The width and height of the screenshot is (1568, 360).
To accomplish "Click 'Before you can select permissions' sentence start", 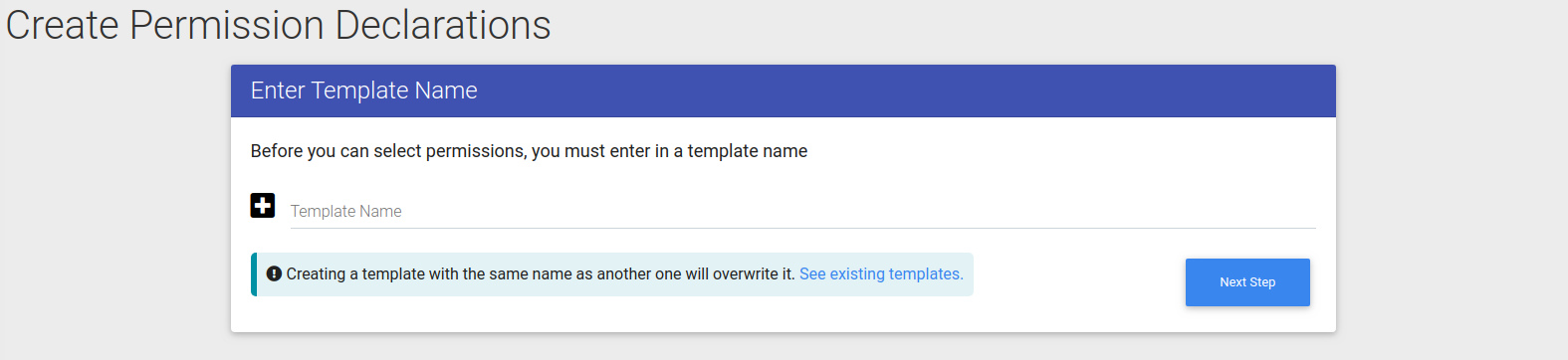I will (x=388, y=151).
